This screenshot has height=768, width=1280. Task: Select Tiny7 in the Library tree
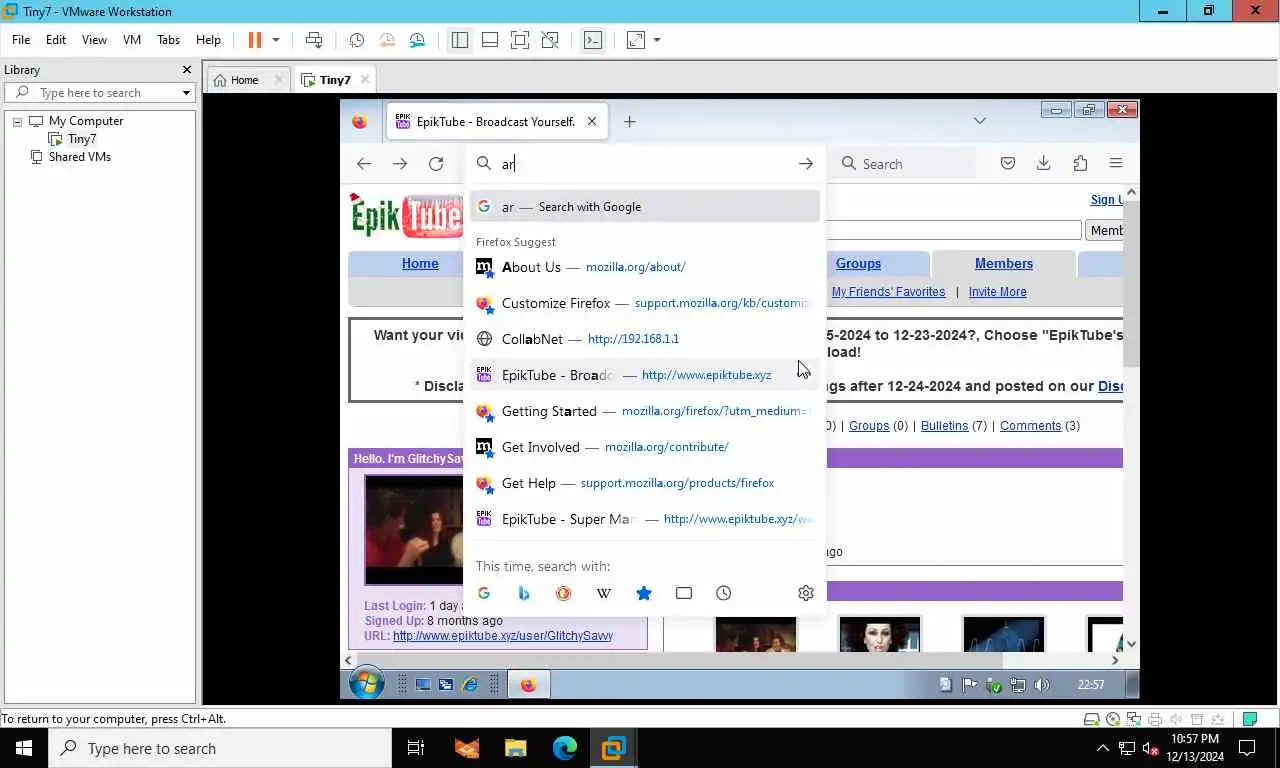point(82,139)
